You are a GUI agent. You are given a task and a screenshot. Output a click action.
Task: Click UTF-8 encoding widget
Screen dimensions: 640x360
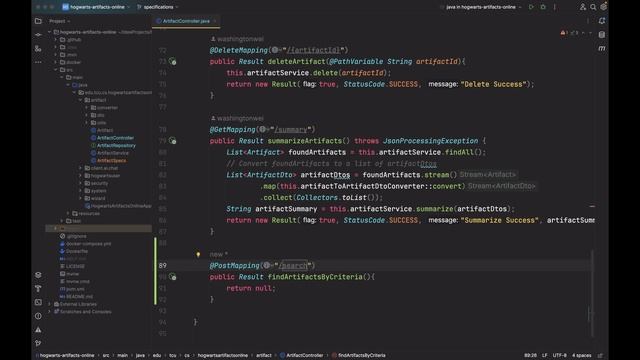[559, 356]
